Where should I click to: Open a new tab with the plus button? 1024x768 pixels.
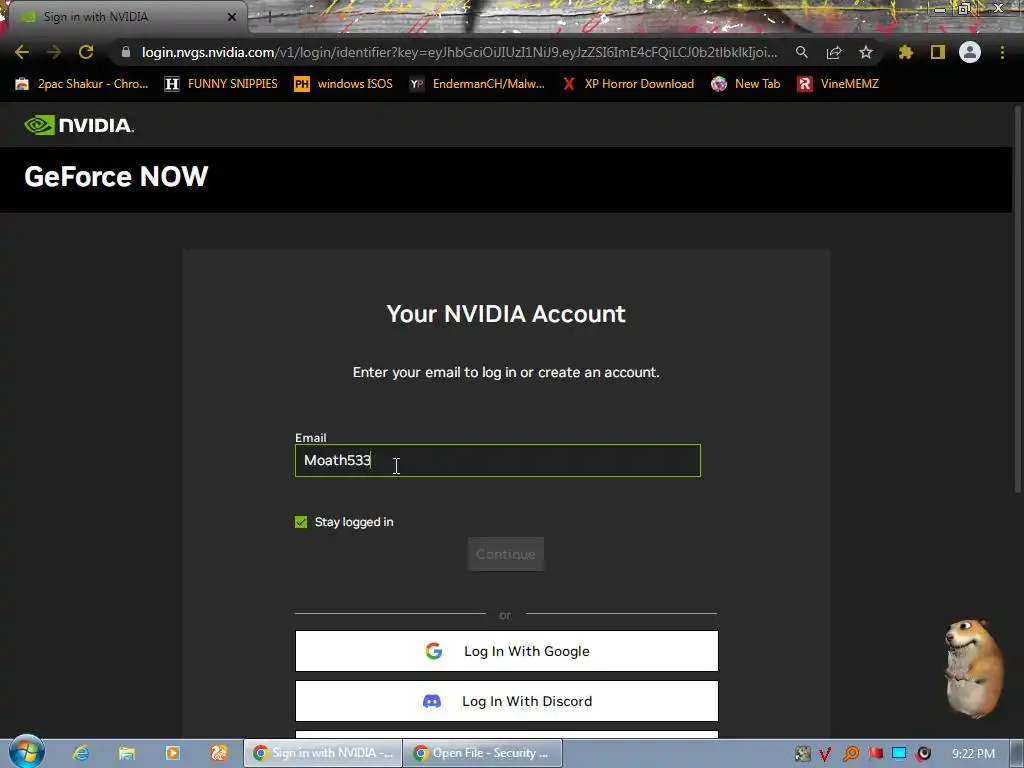point(268,17)
